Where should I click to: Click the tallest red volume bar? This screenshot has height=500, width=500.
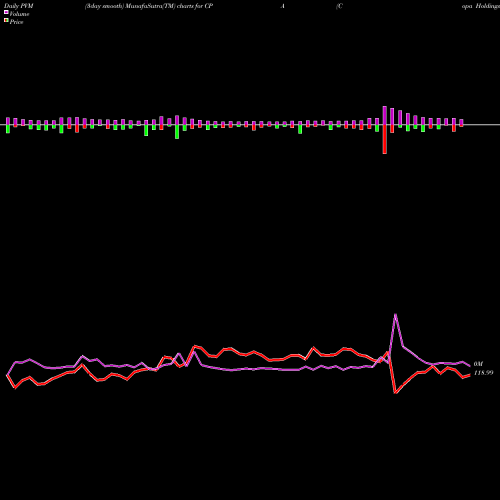coord(385,139)
